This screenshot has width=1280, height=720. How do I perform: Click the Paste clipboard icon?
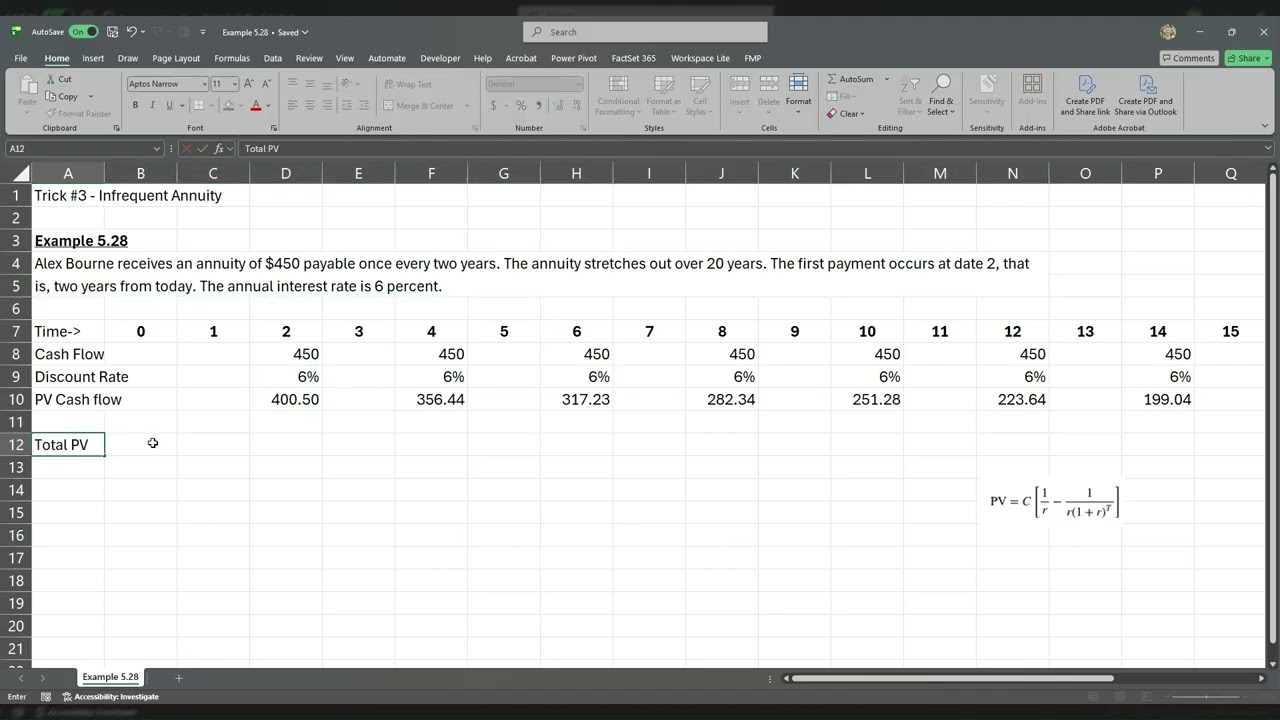point(27,85)
